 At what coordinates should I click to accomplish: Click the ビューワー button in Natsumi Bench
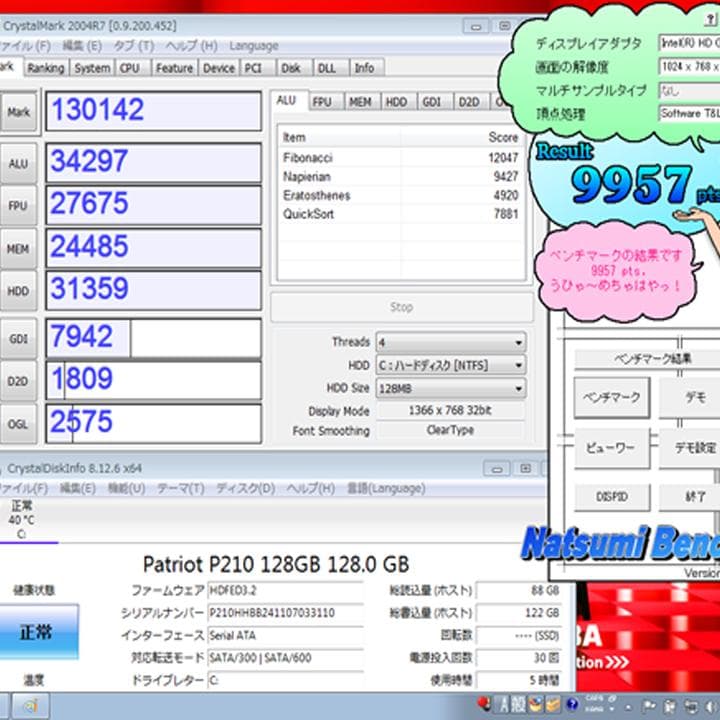click(612, 448)
